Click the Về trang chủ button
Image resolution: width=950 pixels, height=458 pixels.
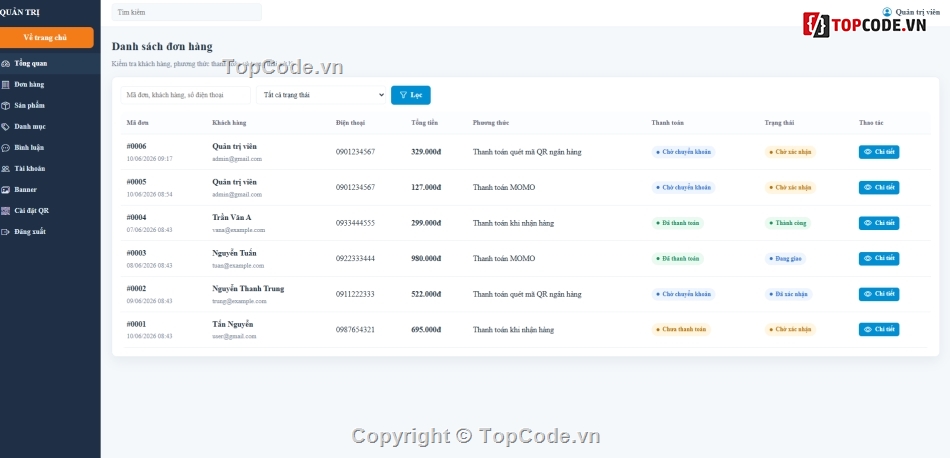[x=45, y=38]
